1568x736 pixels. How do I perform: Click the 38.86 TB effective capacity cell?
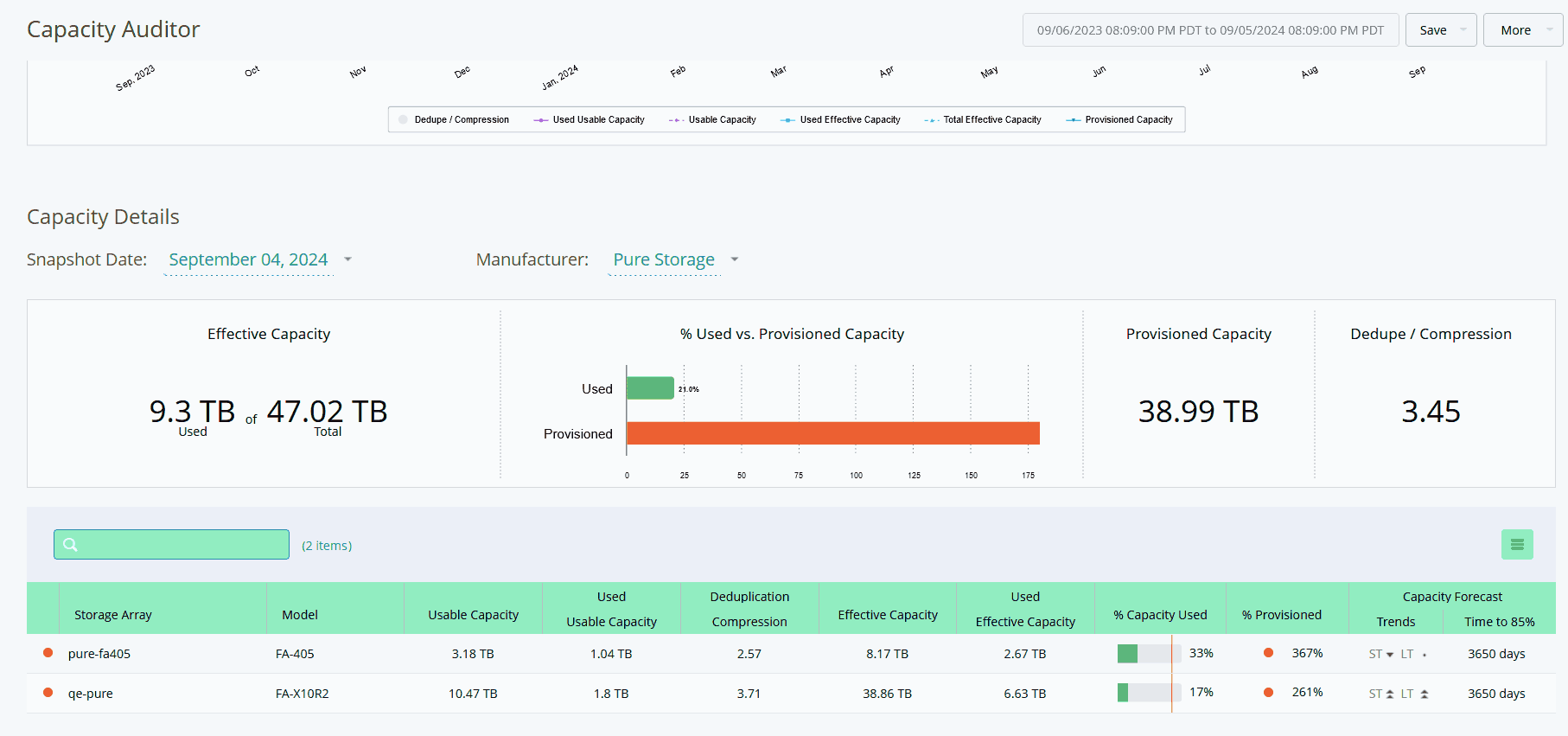click(x=888, y=694)
